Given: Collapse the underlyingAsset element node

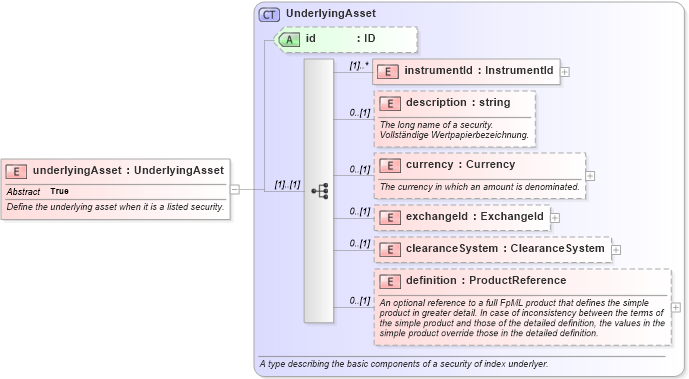Looking at the screenshot, I should pos(235,190).
